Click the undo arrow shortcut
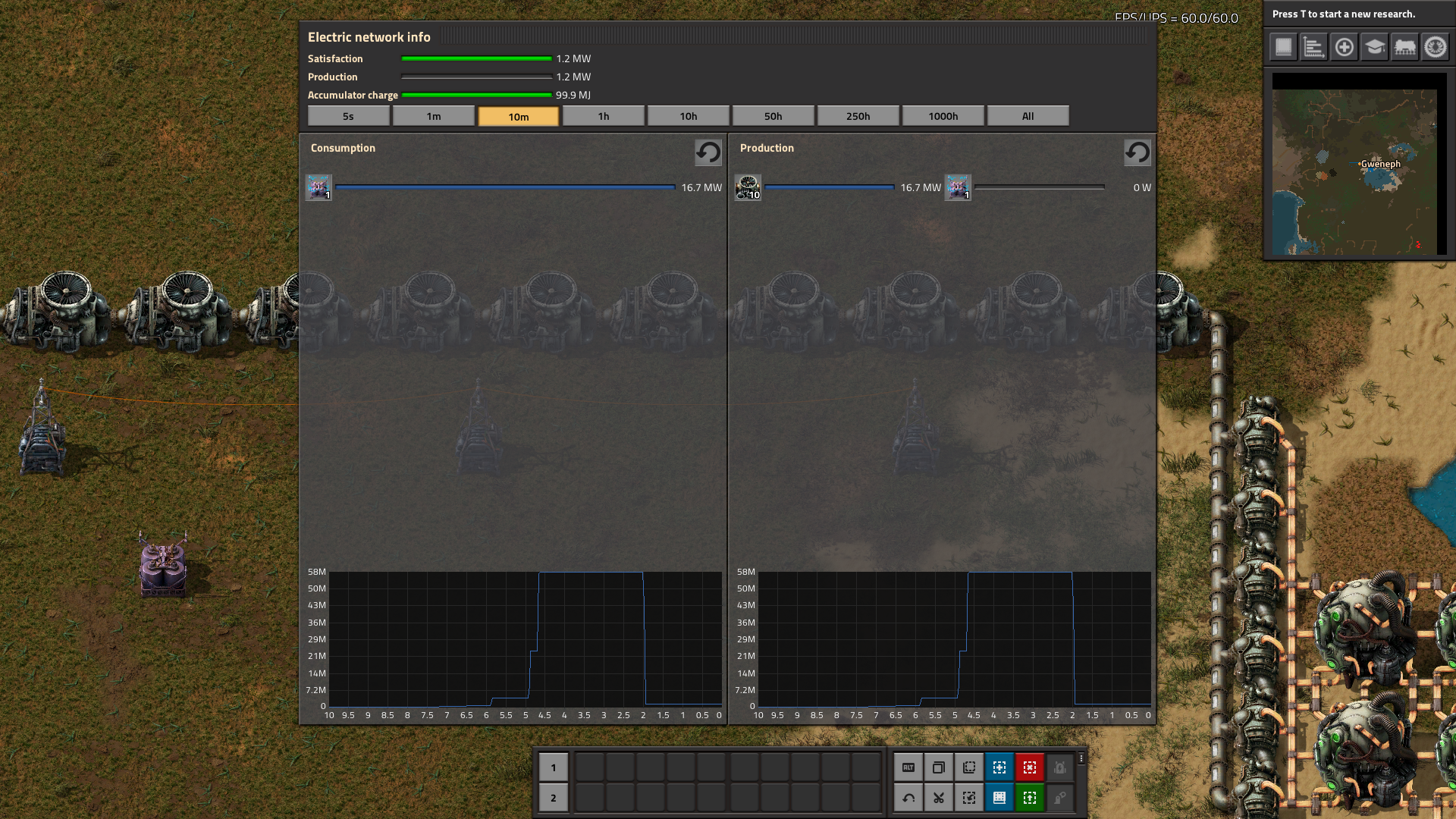This screenshot has width=1456, height=819. (x=908, y=798)
